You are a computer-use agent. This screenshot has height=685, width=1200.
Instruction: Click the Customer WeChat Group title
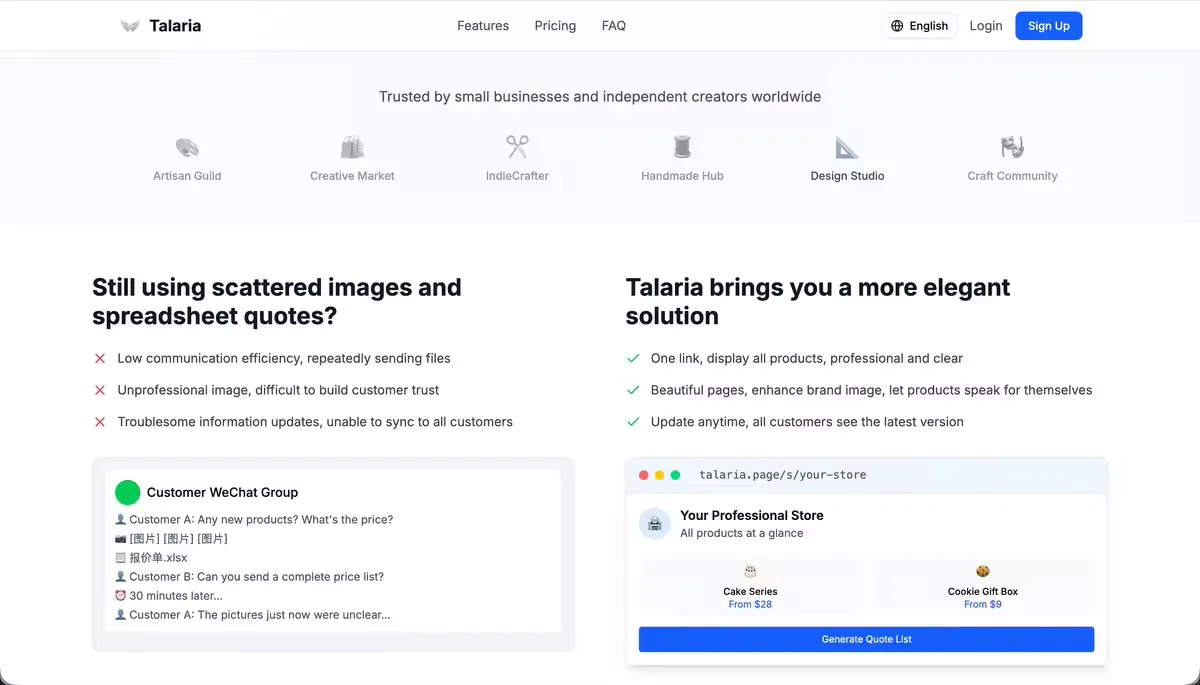click(x=222, y=492)
